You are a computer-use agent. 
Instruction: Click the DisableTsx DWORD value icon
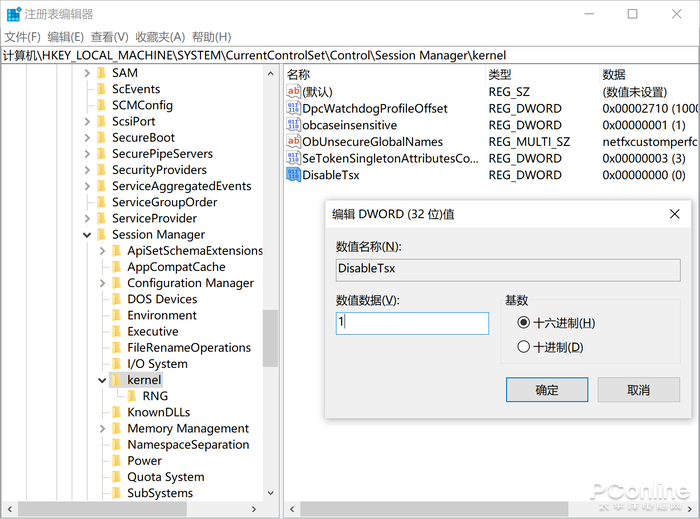tap(293, 175)
